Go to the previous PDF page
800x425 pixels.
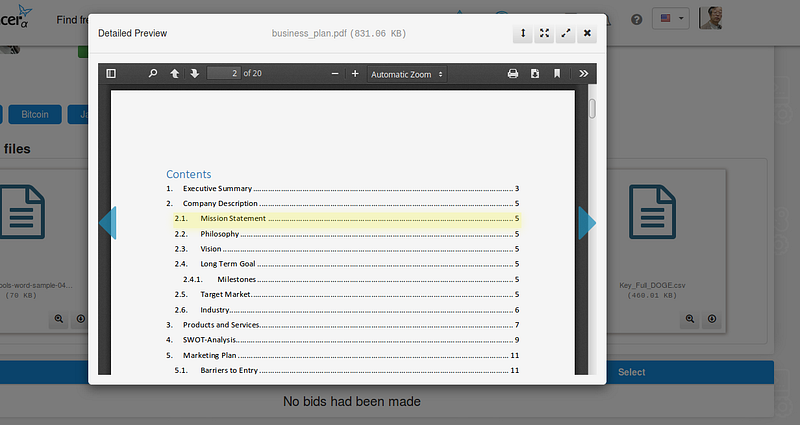[x=174, y=73]
